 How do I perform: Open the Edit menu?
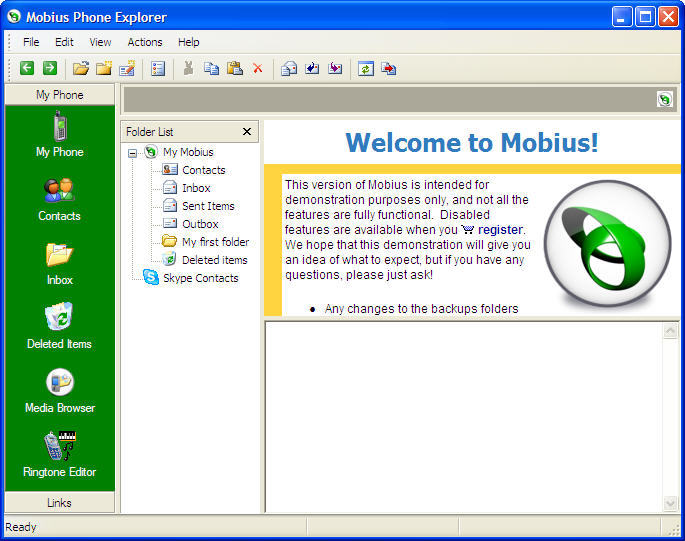[64, 42]
